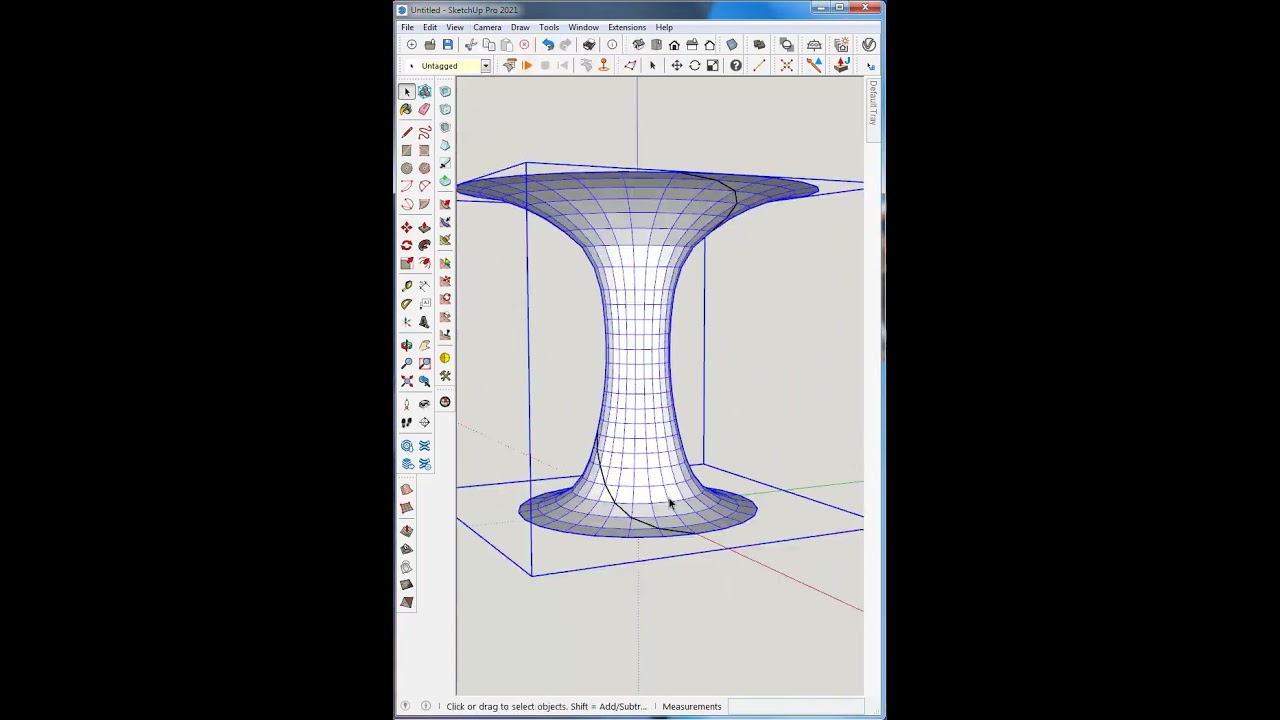The width and height of the screenshot is (1280, 720).
Task: Activate the Walk footprints tool
Action: coord(407,422)
